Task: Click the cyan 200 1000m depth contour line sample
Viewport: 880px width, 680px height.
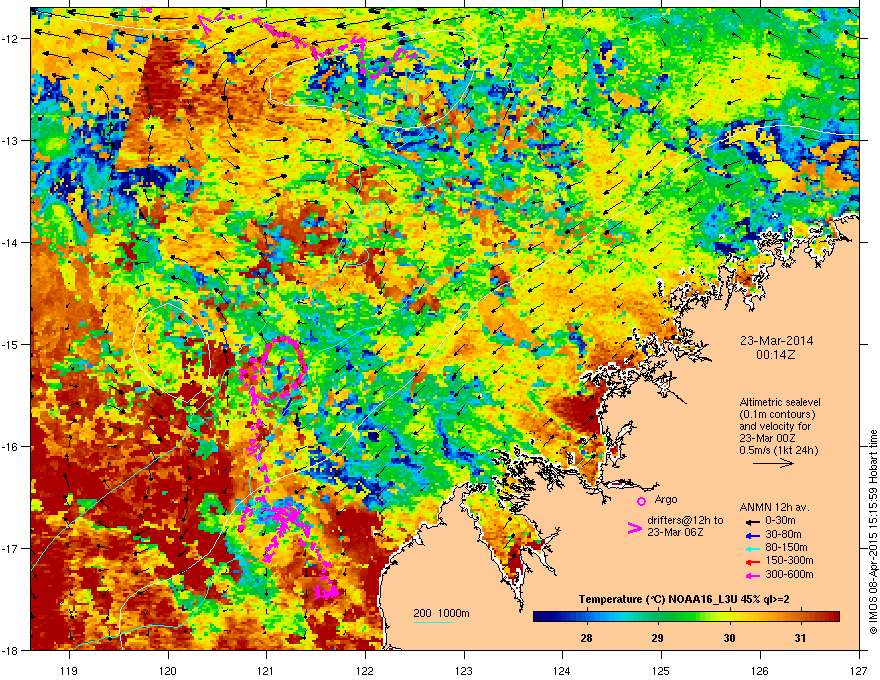Action: [433, 623]
